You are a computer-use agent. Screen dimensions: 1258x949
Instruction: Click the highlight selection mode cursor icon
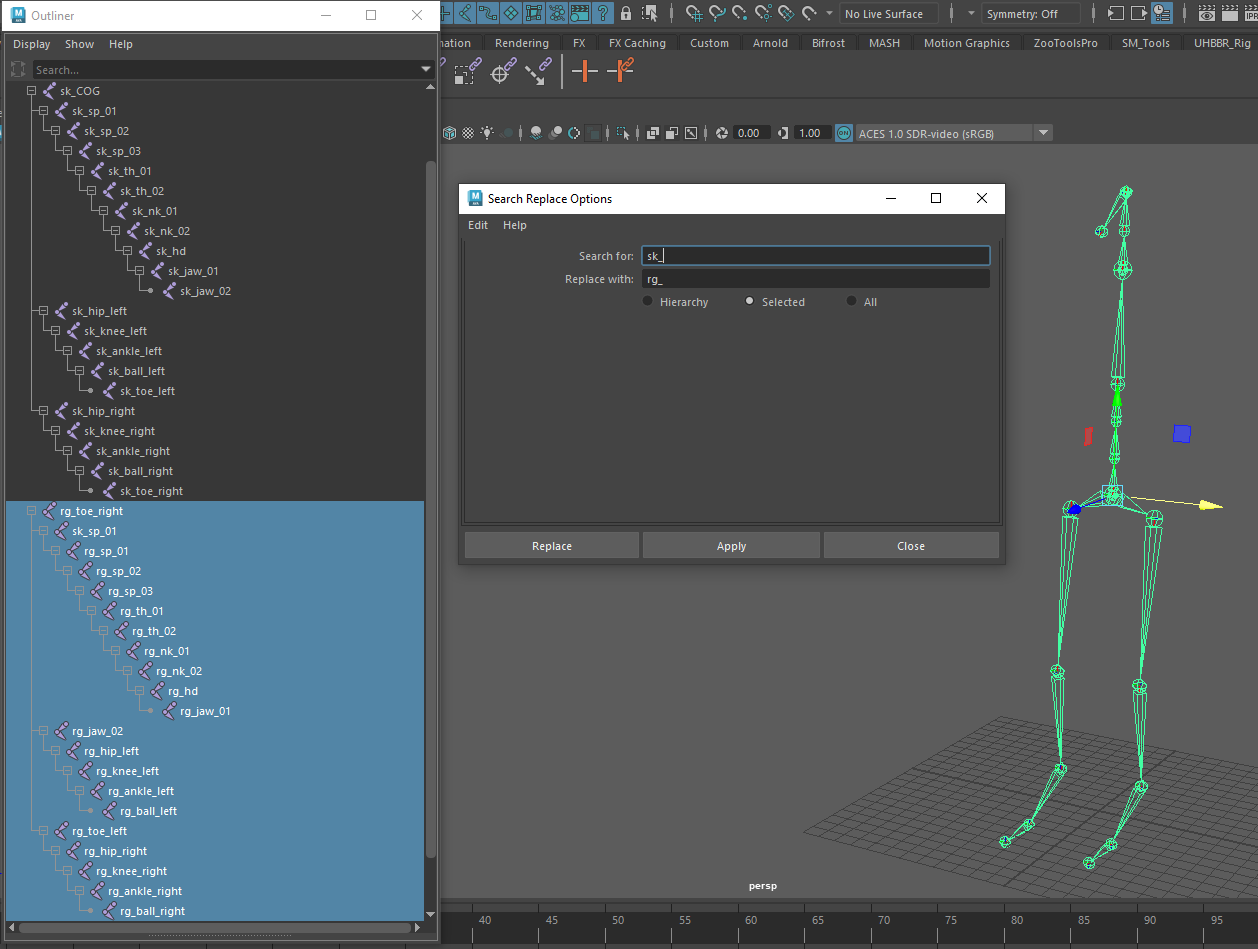click(x=650, y=13)
